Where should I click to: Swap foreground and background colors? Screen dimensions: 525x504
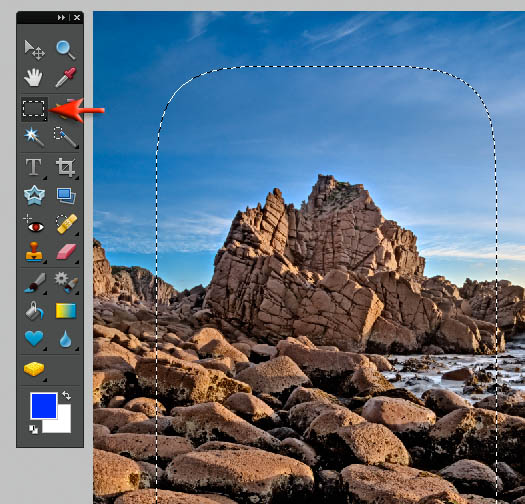pyautogui.click(x=66, y=395)
